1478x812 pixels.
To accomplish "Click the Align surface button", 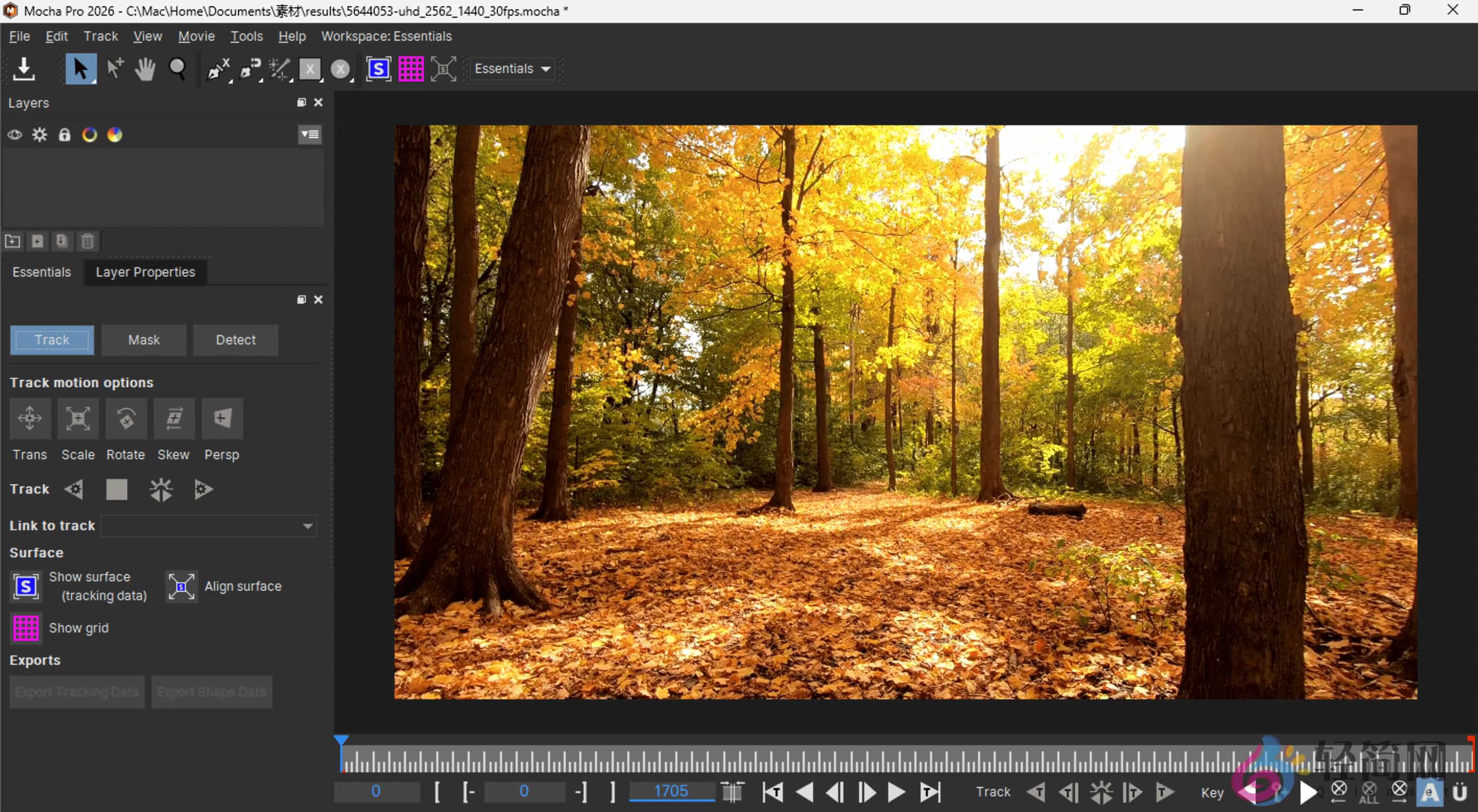I will pyautogui.click(x=181, y=586).
